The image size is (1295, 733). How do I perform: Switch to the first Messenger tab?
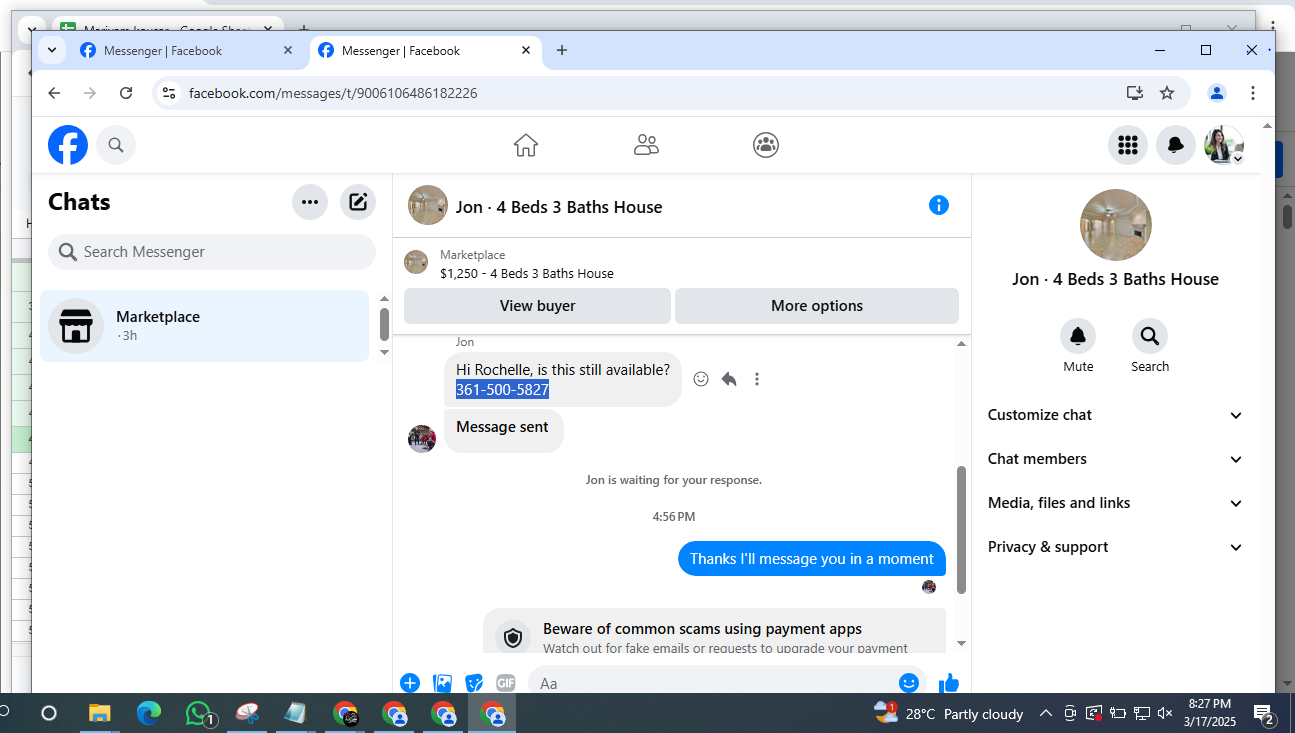(x=188, y=50)
